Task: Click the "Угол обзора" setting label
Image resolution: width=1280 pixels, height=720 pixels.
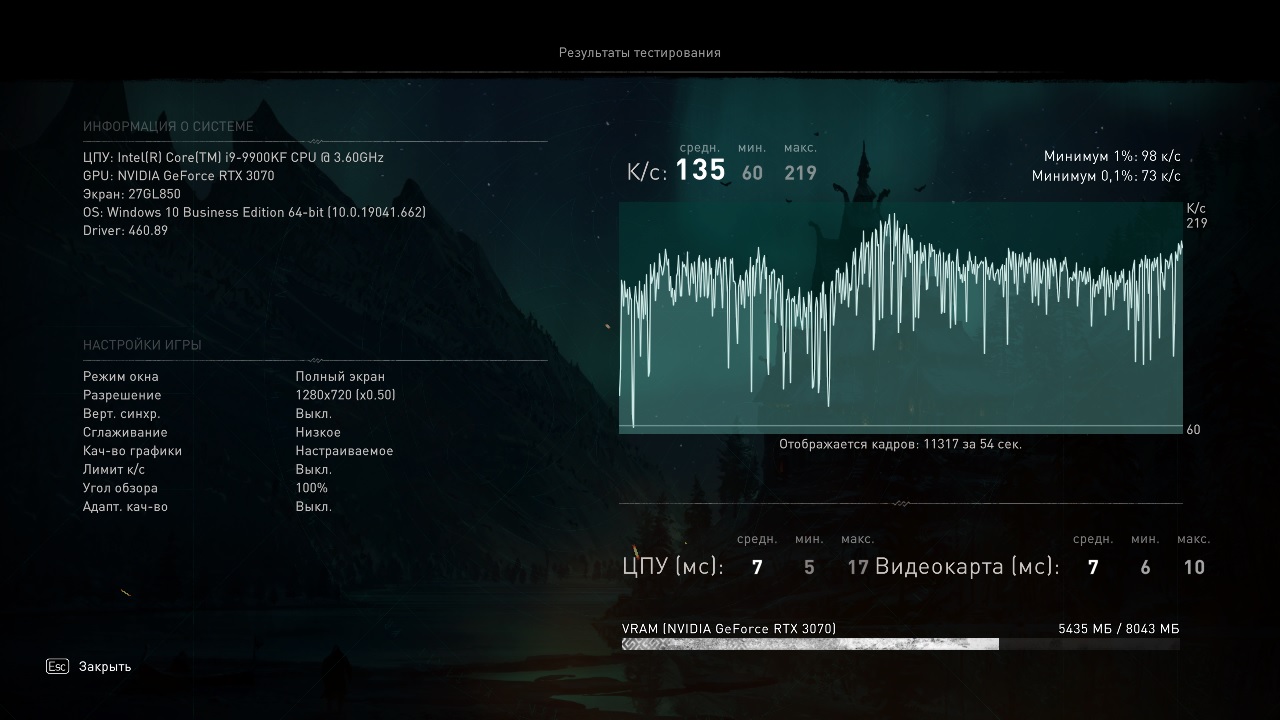Action: 120,488
